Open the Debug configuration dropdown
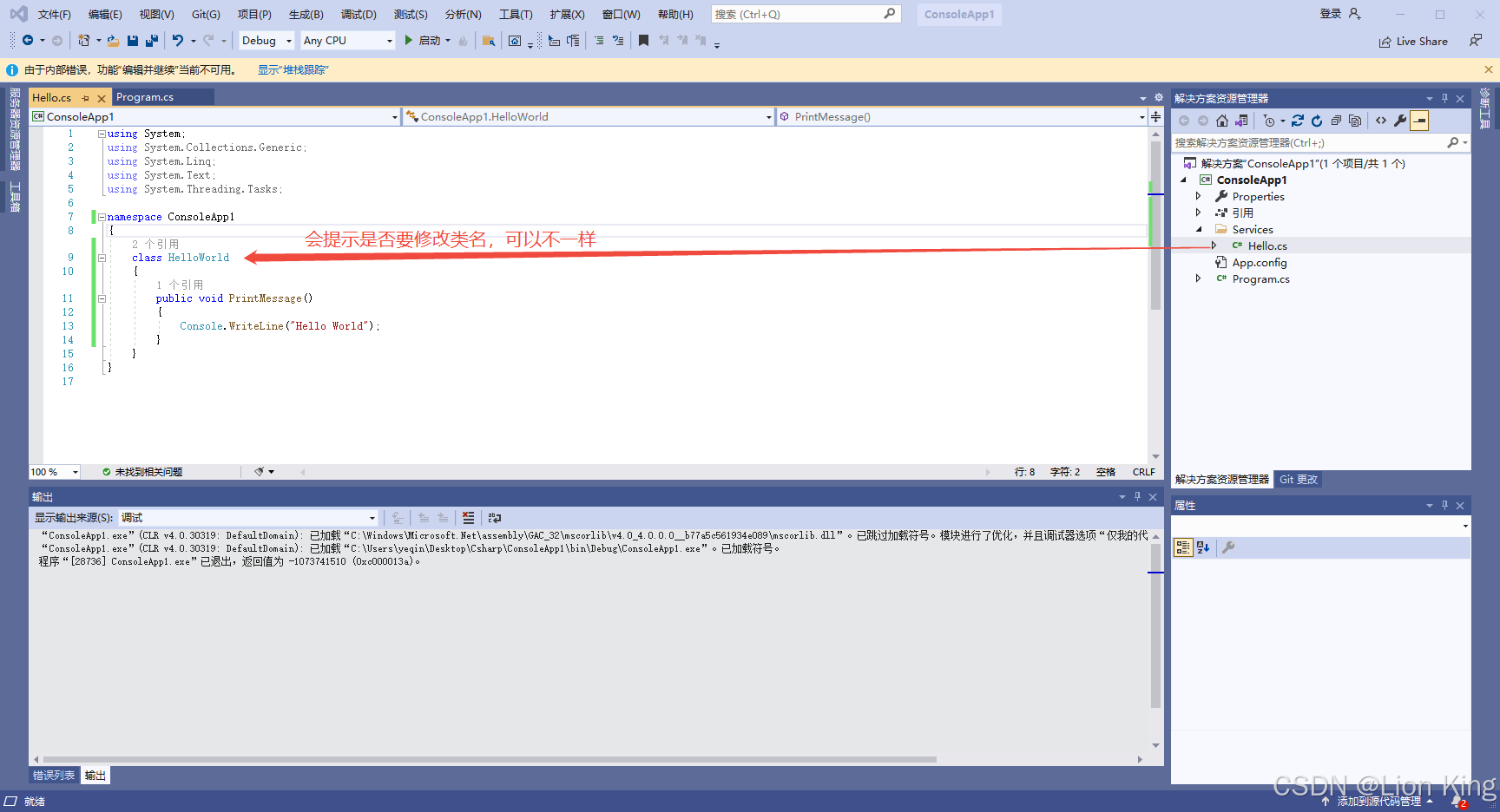This screenshot has height=812, width=1500. (266, 41)
